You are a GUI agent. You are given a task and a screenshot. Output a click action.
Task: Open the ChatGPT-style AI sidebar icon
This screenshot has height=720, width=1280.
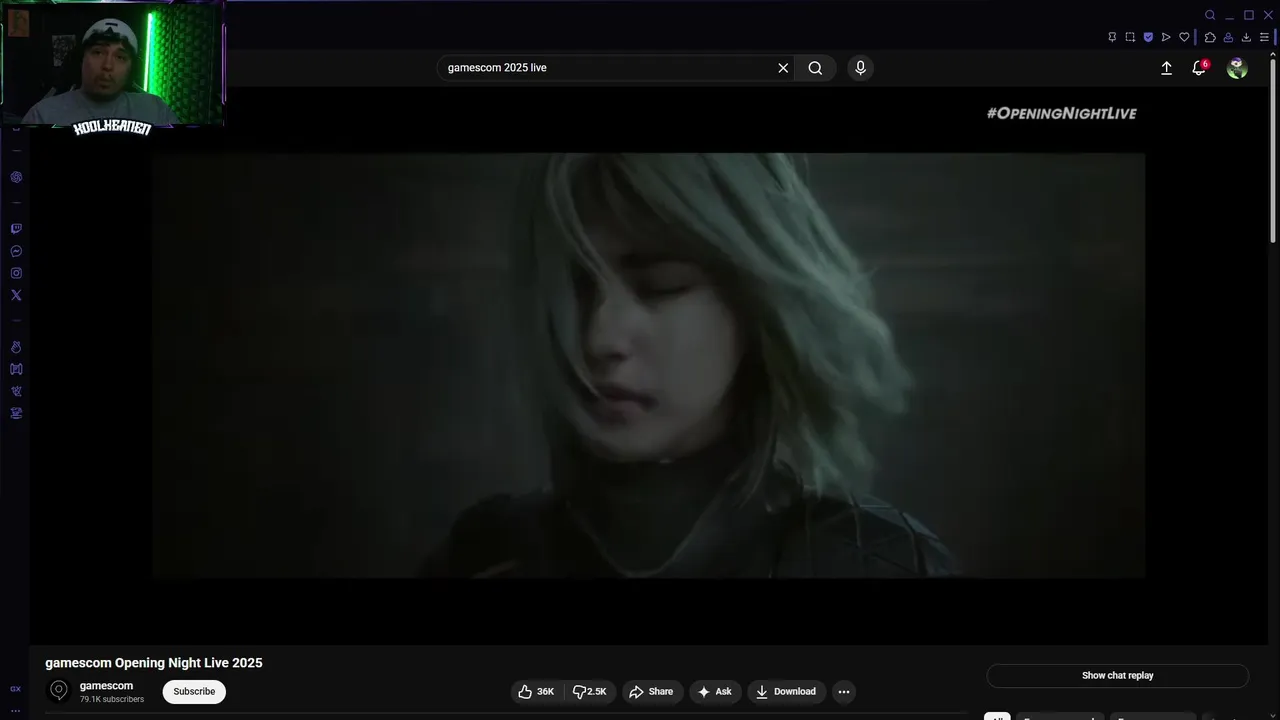(16, 177)
